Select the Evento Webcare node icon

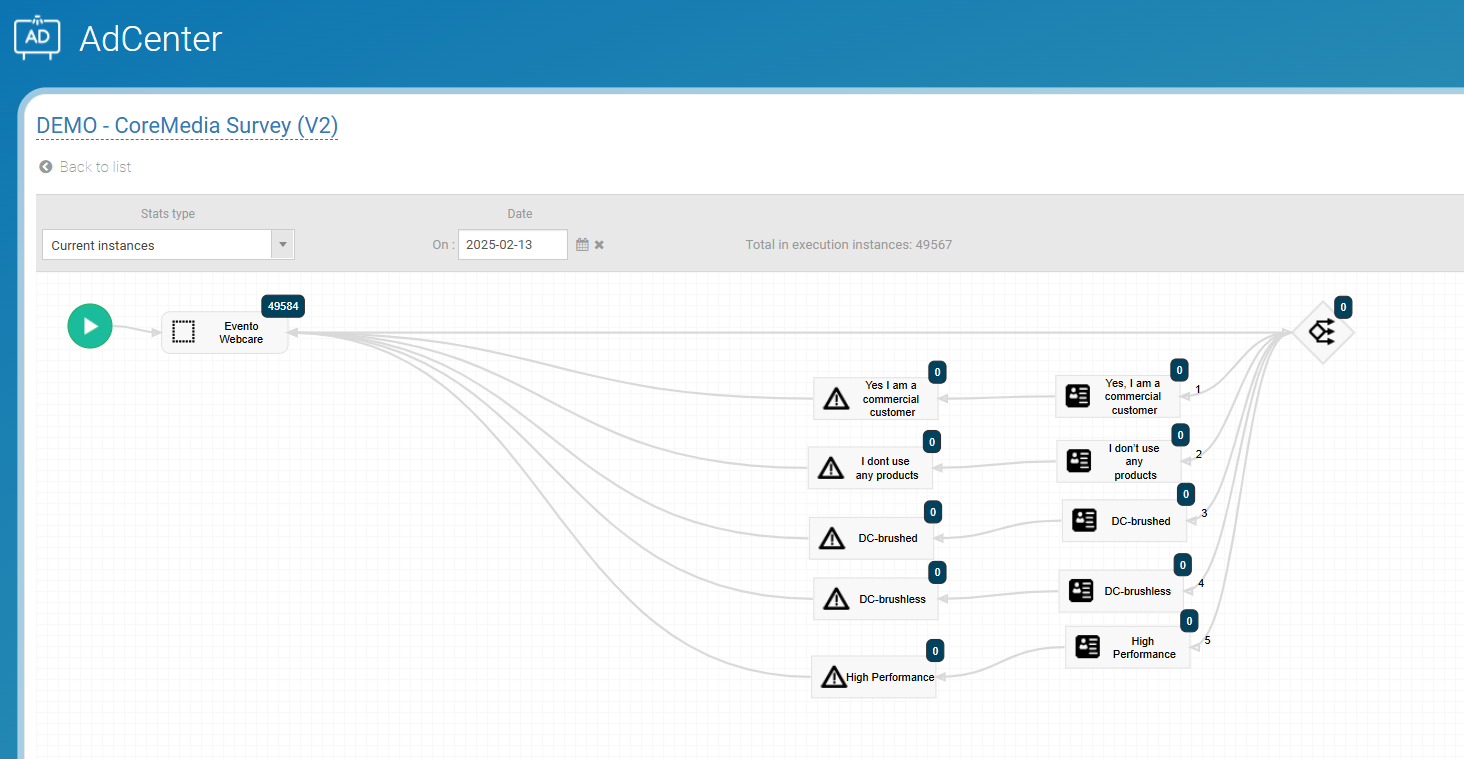tap(183, 332)
